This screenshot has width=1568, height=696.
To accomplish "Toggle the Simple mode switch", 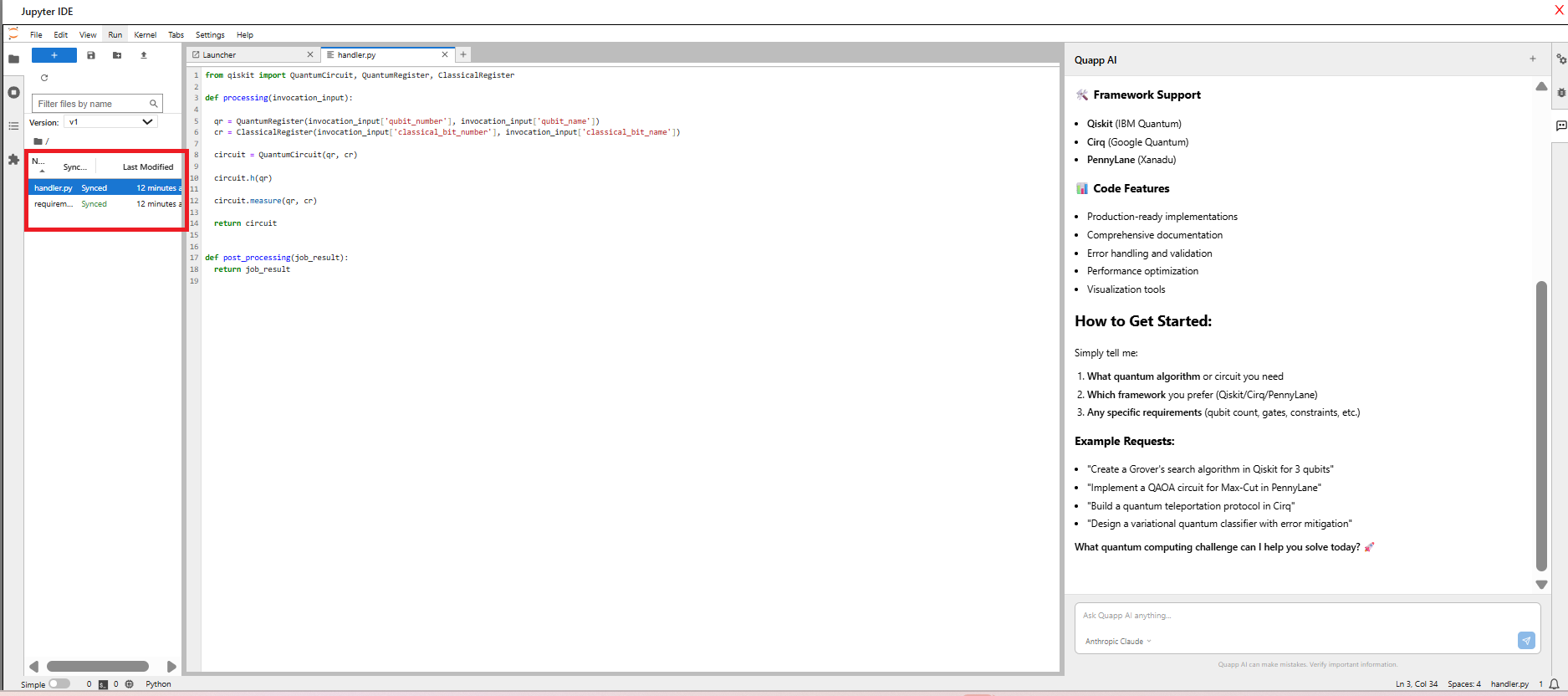I will [x=59, y=683].
